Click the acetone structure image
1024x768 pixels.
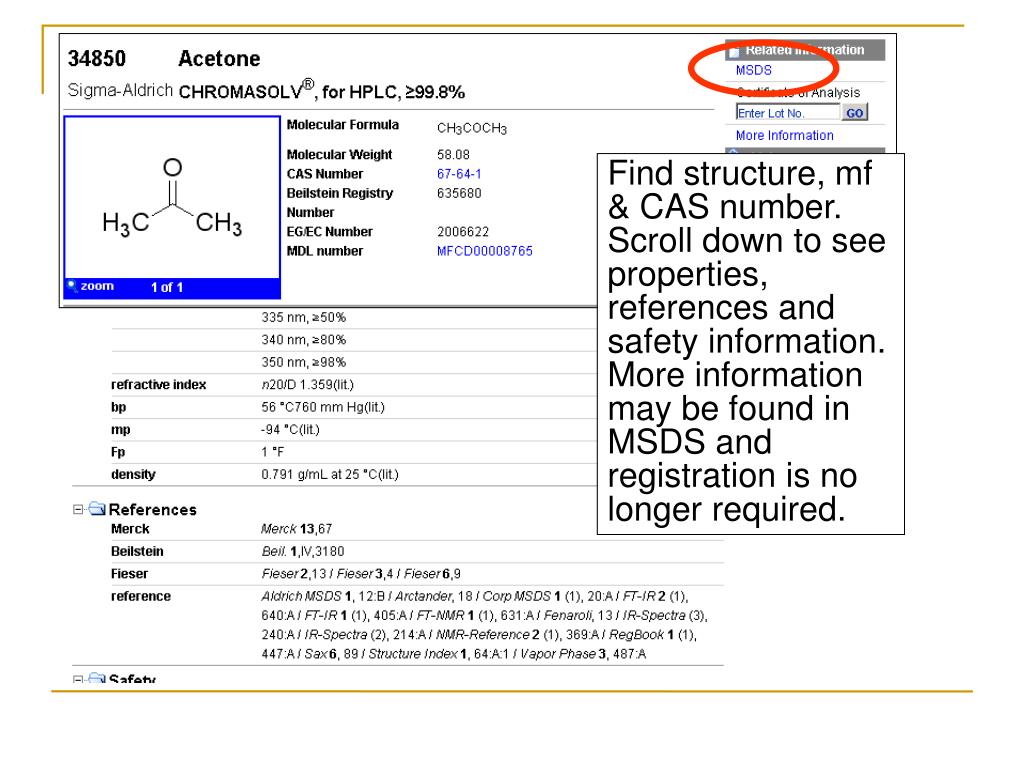click(x=172, y=198)
